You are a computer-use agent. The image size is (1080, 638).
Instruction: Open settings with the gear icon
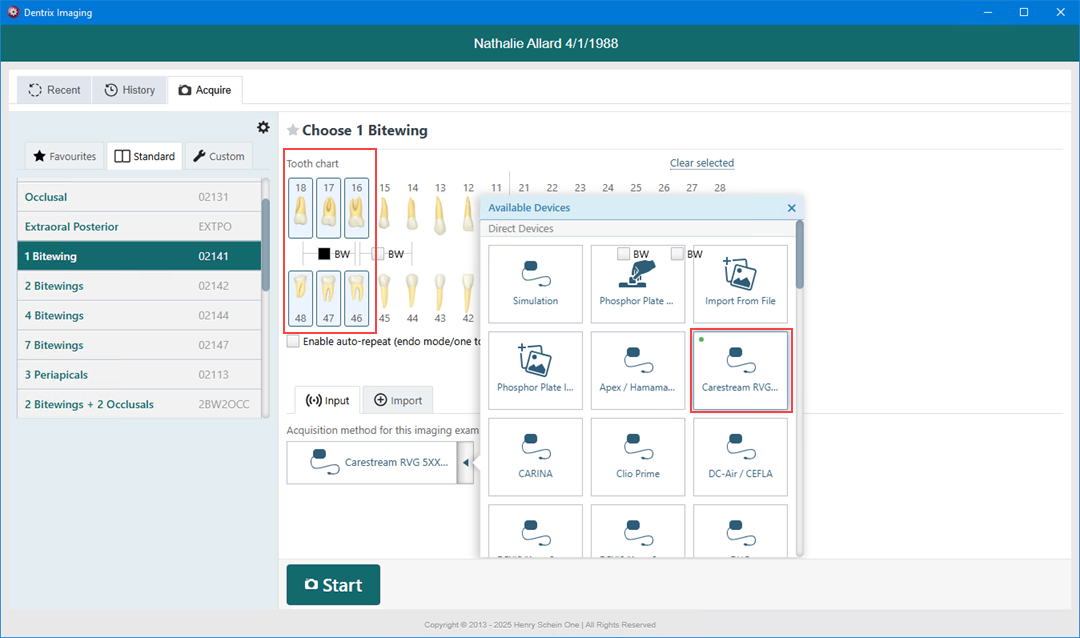pyautogui.click(x=263, y=127)
